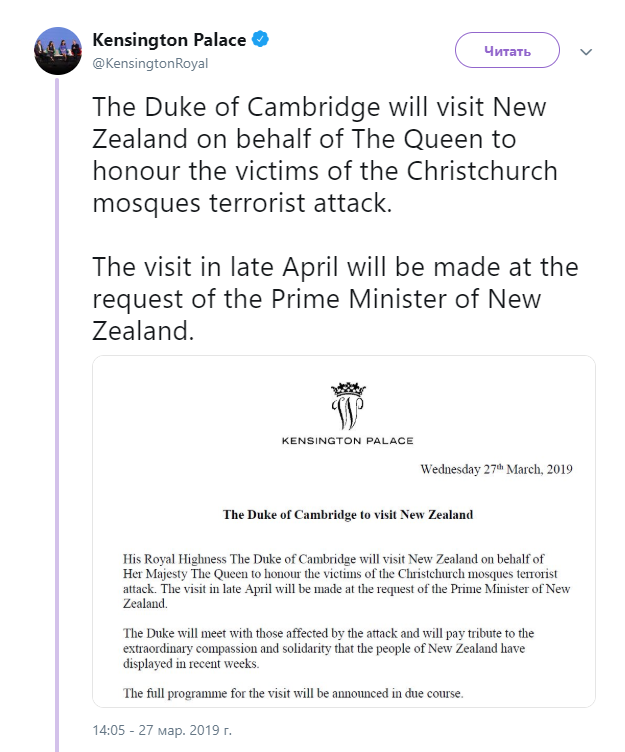The image size is (625, 752).
Task: Open the Kensington Palace display name
Action: point(168,41)
